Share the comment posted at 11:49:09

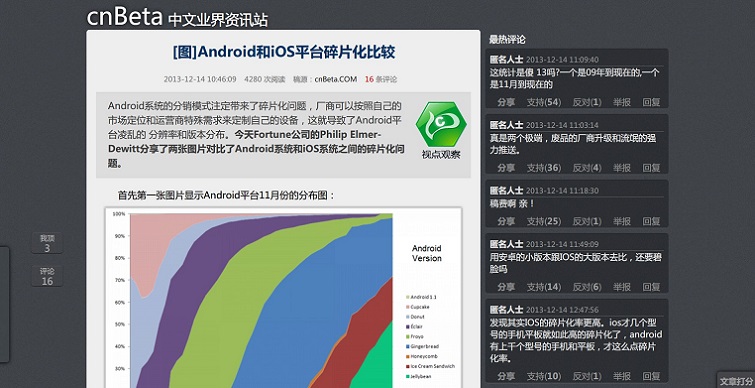tap(506, 287)
